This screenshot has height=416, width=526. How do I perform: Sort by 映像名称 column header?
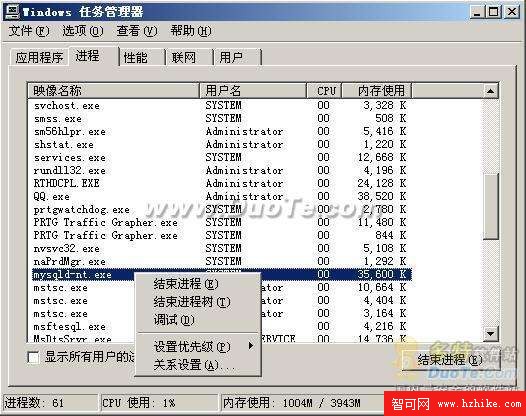pos(114,91)
